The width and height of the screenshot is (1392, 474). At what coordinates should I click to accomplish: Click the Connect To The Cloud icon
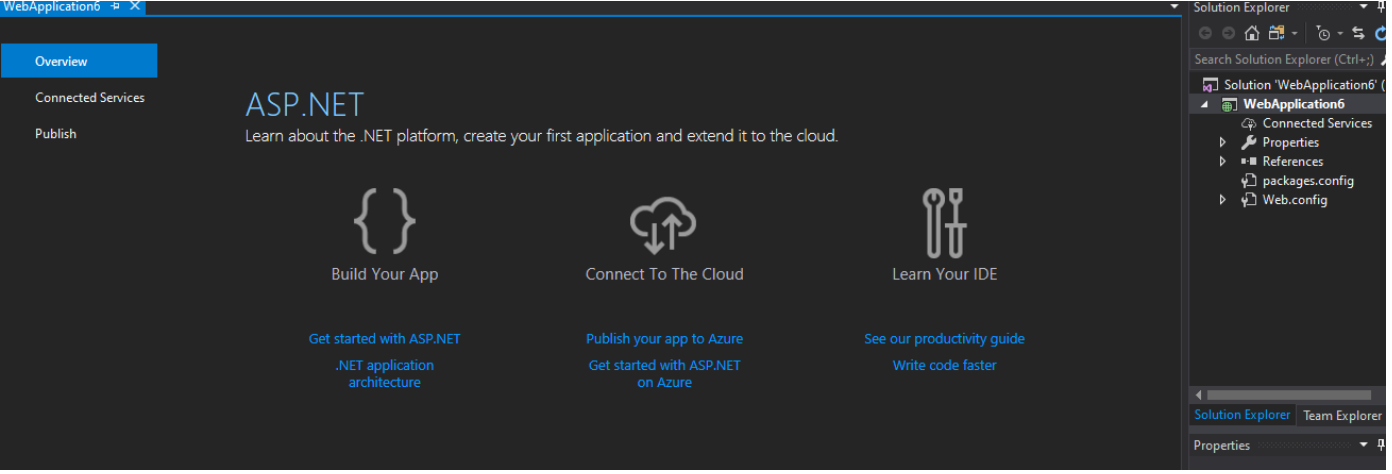(664, 221)
